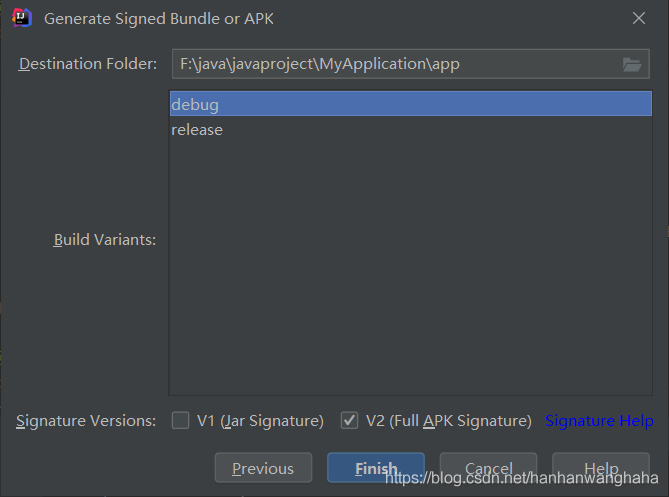
Task: Click the "V1 (Jar Signature)" label text
Action: 260,421
